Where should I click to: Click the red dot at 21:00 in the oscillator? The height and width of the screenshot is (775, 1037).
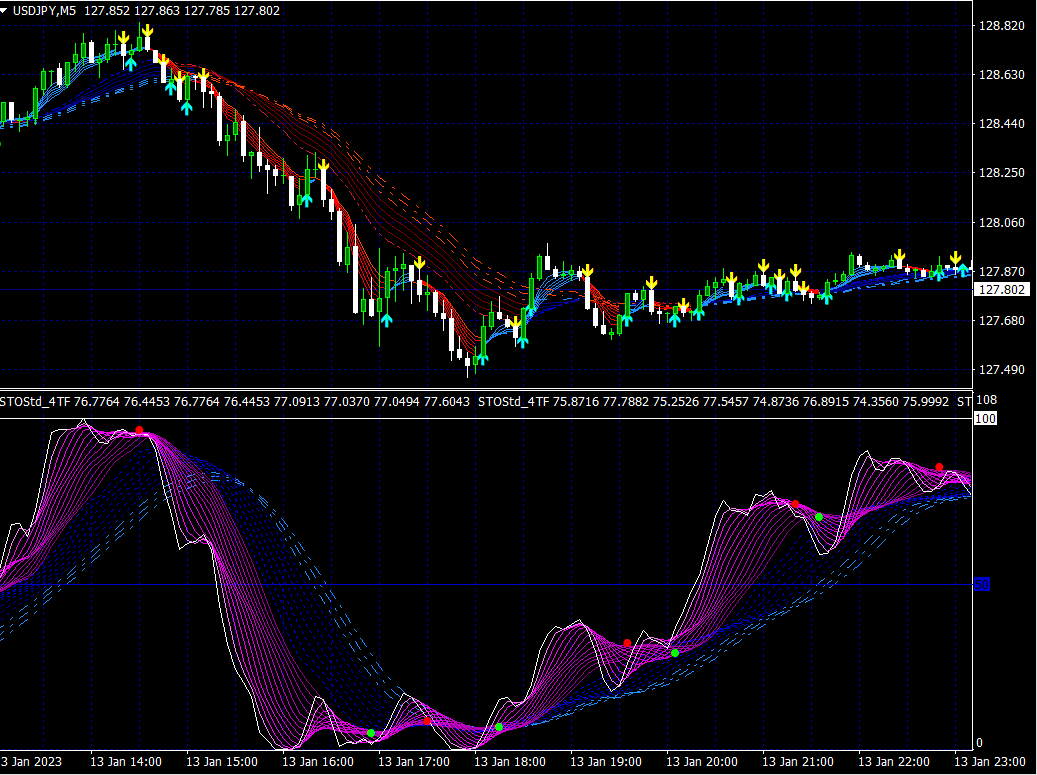(x=796, y=505)
